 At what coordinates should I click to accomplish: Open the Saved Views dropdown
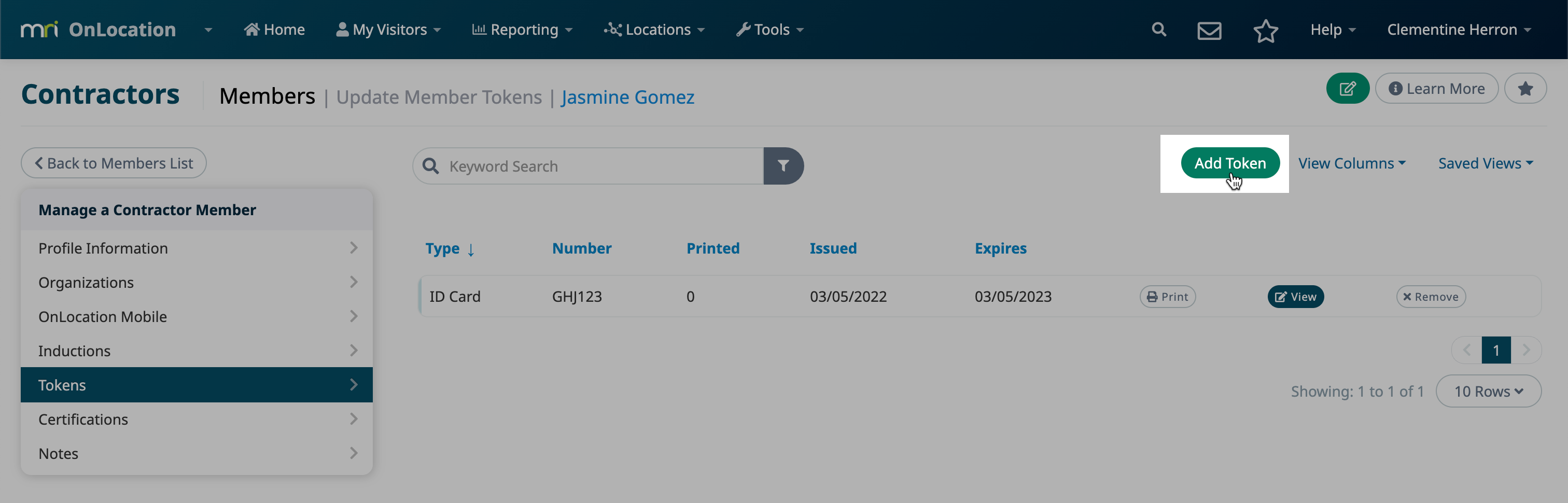1485,163
